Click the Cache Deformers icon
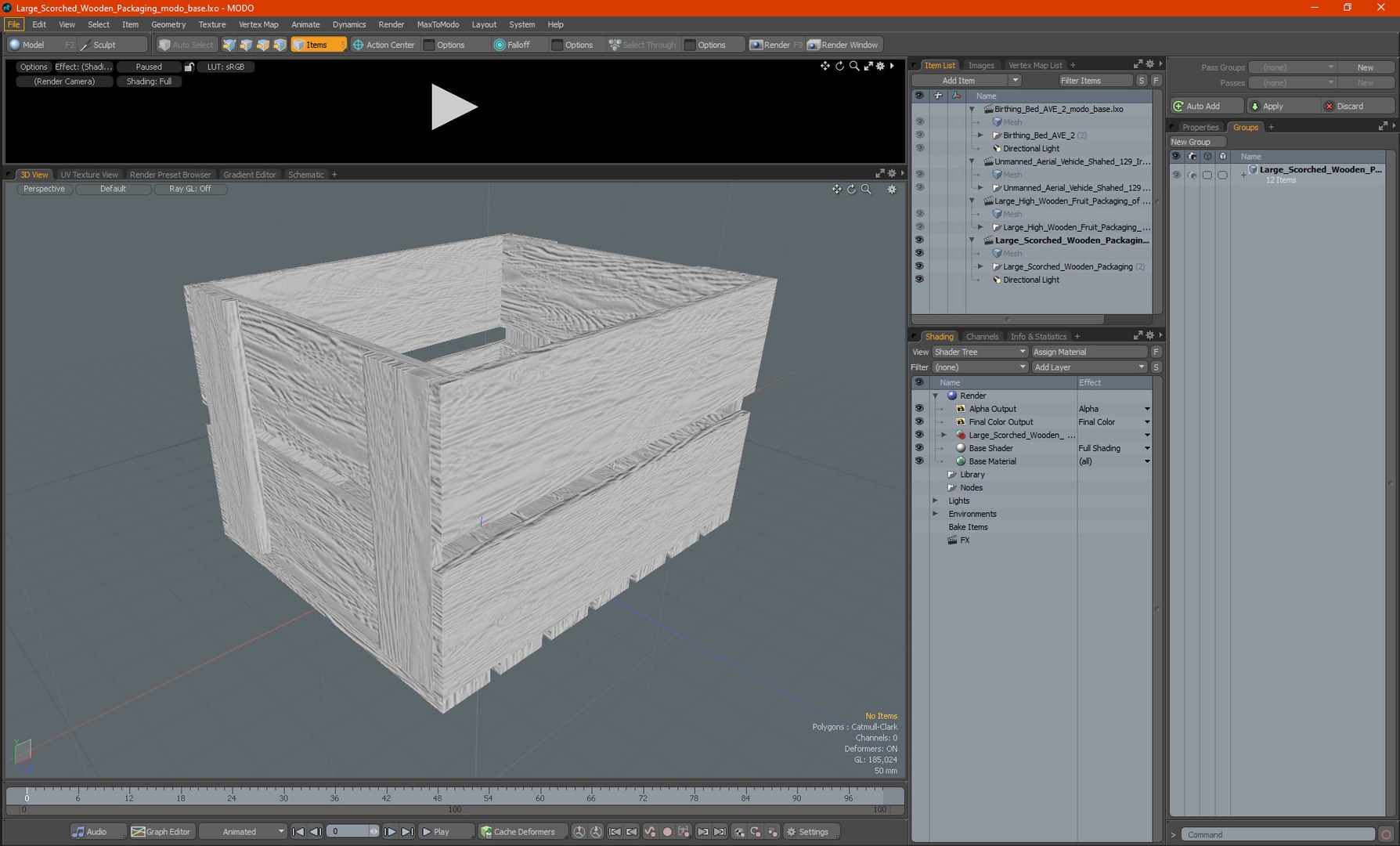The image size is (1400, 846). point(486,832)
